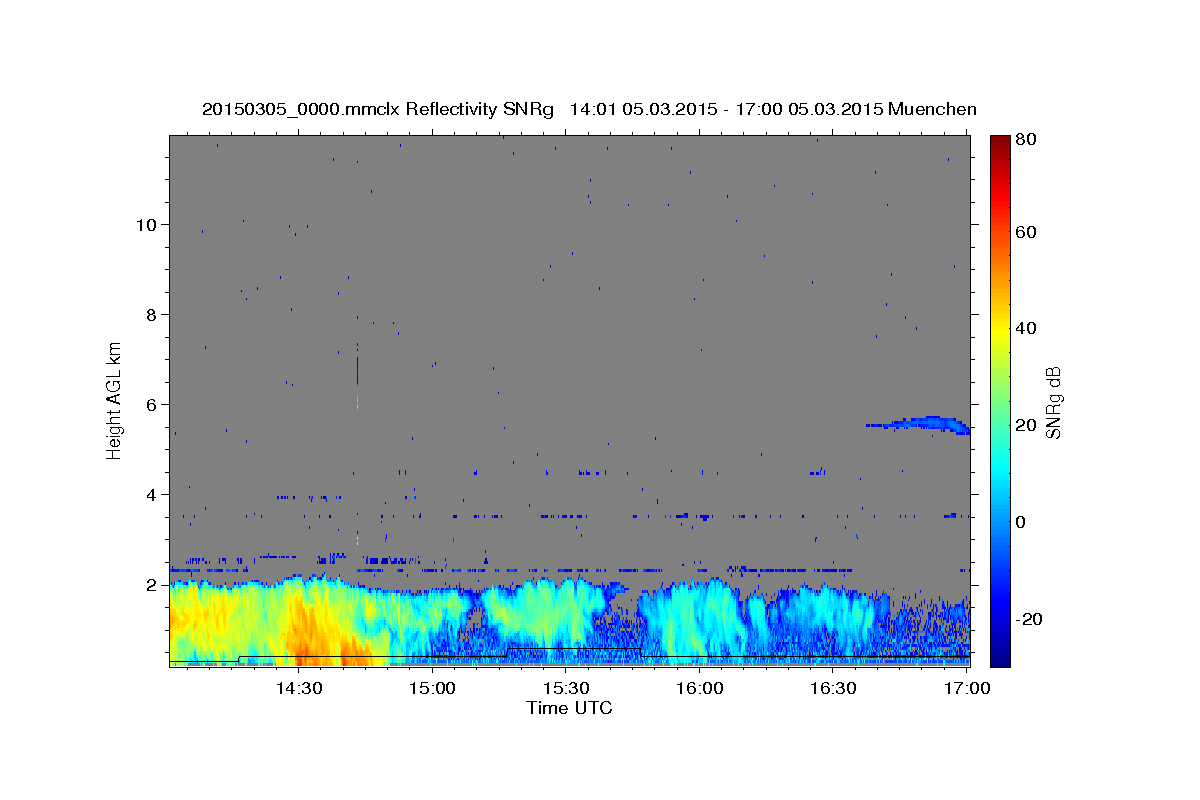Viewport: 1200px width, 800px height.
Task: Click the 'Height AGL km' axis label
Action: pyautogui.click(x=115, y=399)
